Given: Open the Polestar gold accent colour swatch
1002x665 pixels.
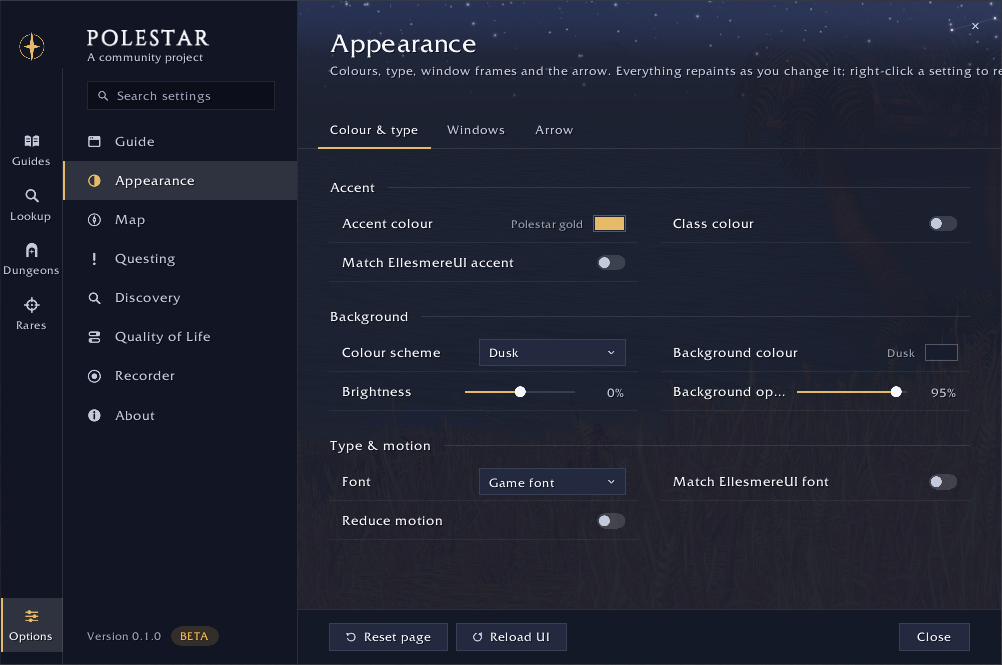Looking at the screenshot, I should point(609,224).
